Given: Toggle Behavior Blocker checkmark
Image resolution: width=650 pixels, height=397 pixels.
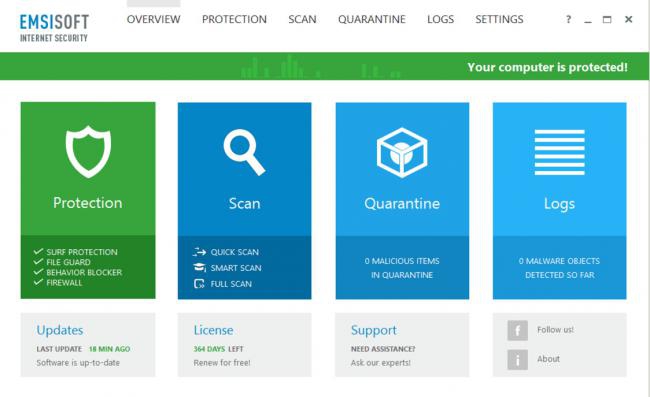Looking at the screenshot, I should [39, 272].
